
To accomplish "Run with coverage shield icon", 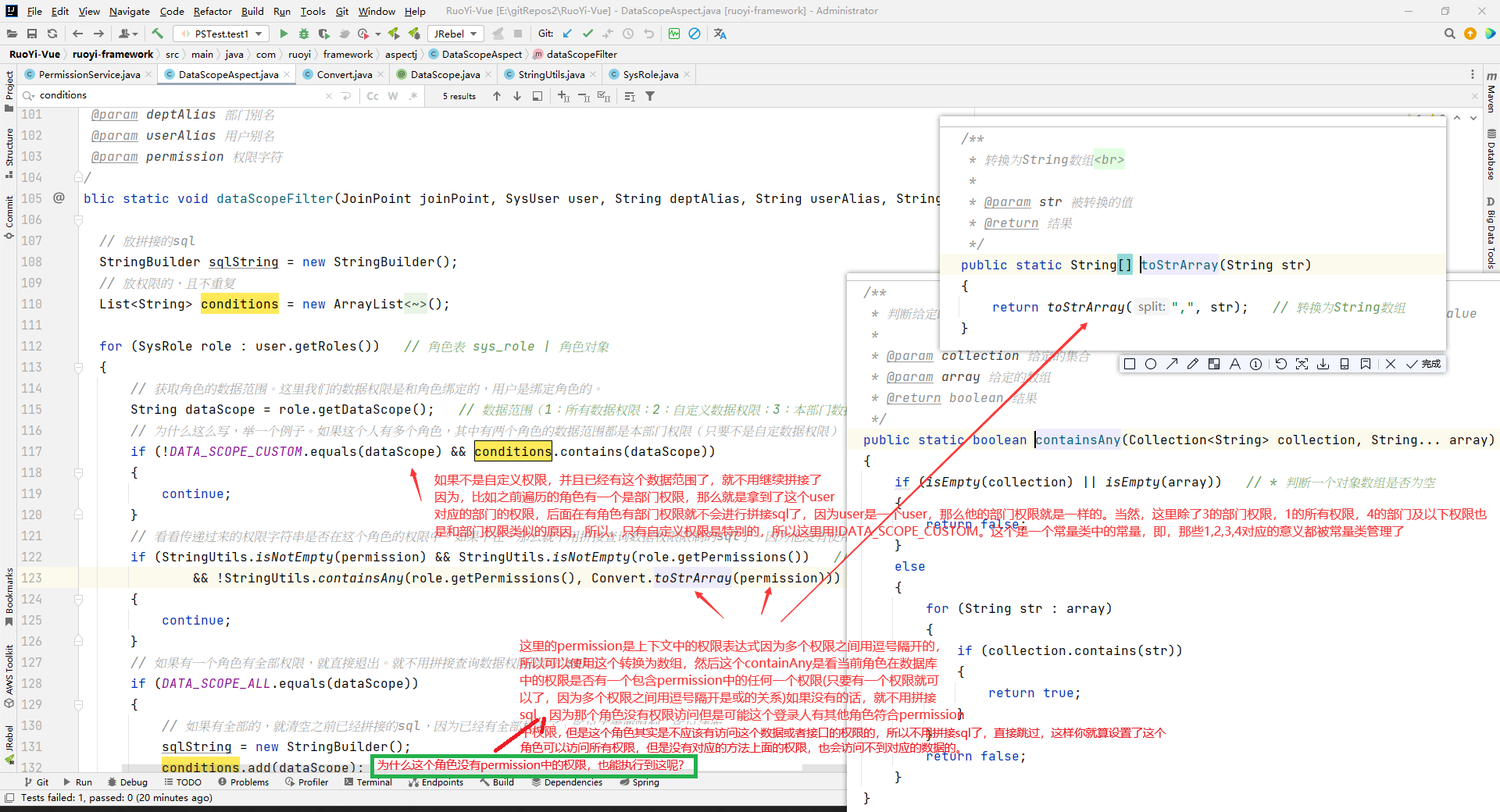I will click(x=323, y=34).
